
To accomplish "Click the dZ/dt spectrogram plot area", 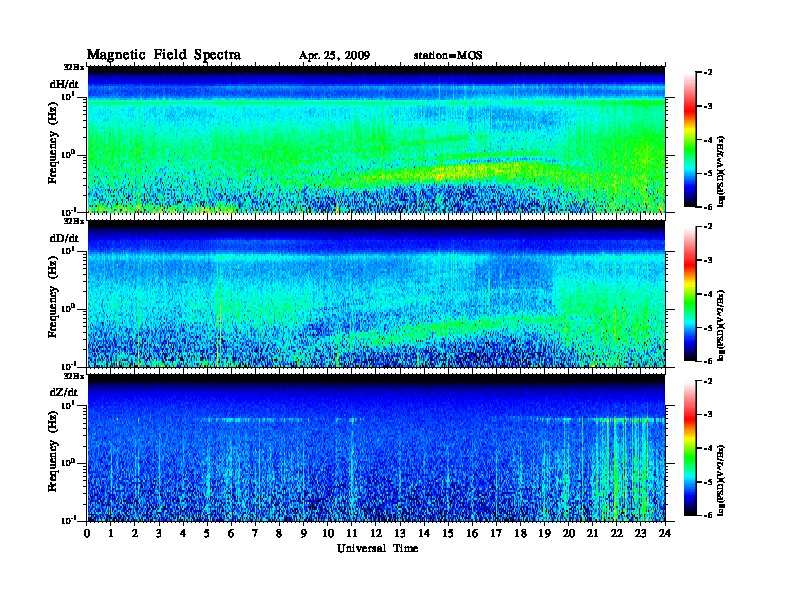I will [376, 448].
